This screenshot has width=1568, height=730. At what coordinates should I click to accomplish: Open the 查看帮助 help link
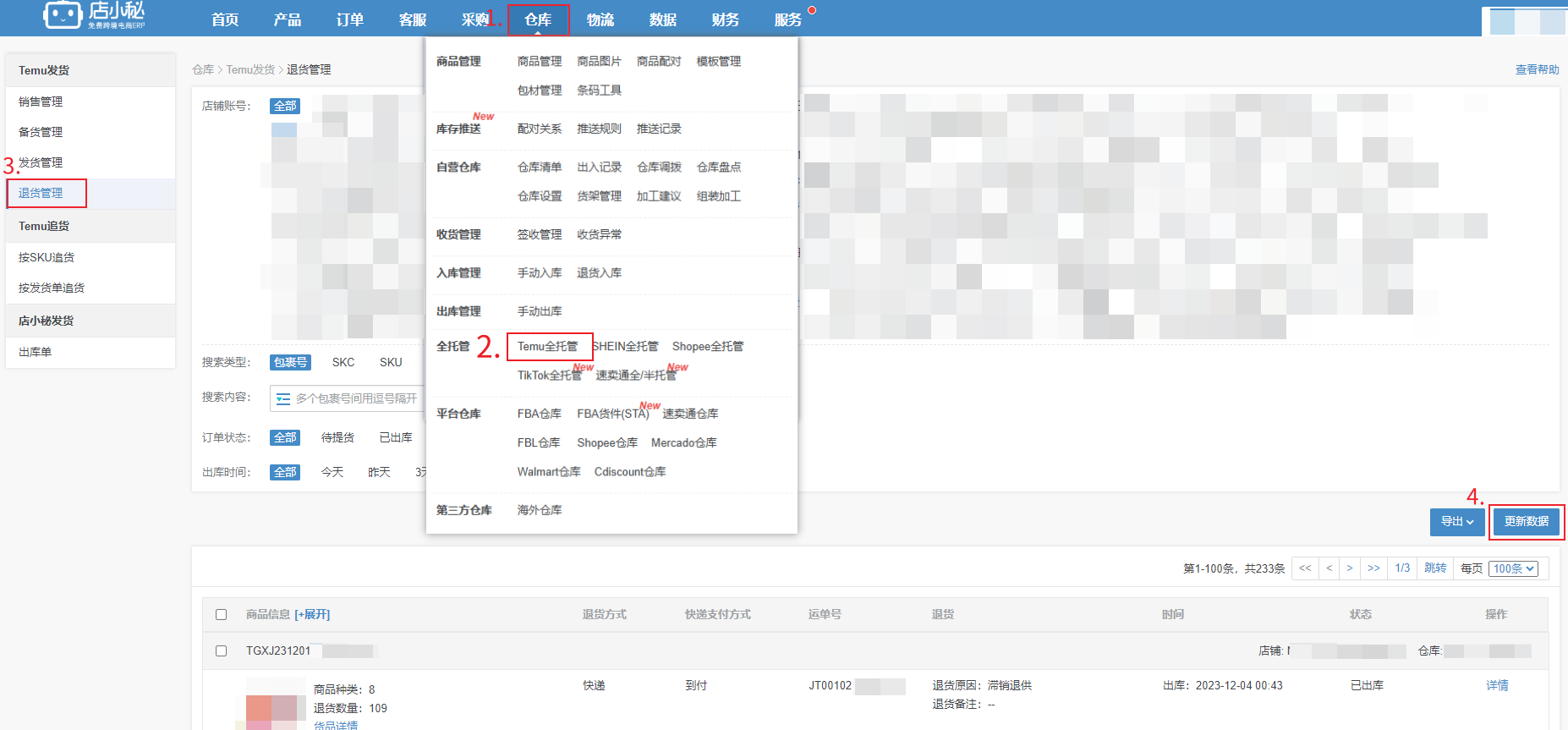[1538, 69]
